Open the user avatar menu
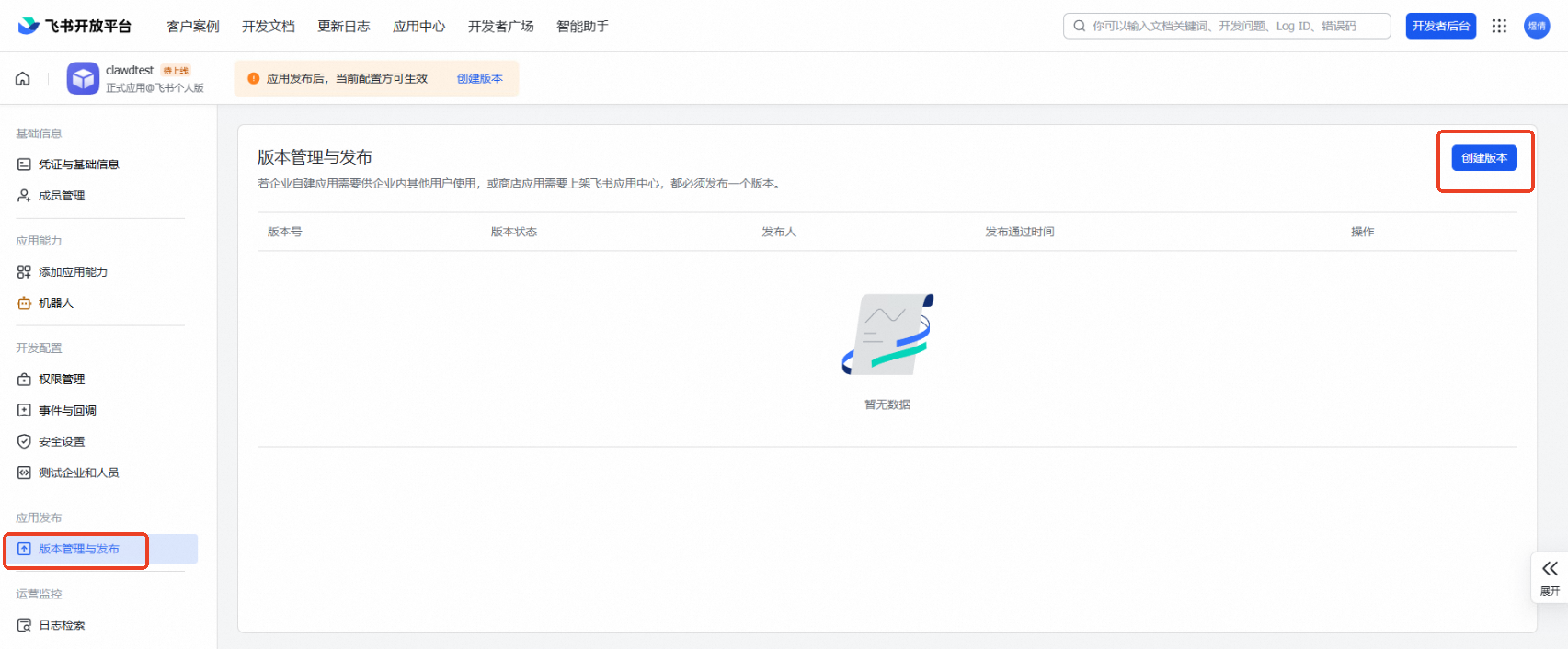This screenshot has width=1568, height=649. [1536, 26]
